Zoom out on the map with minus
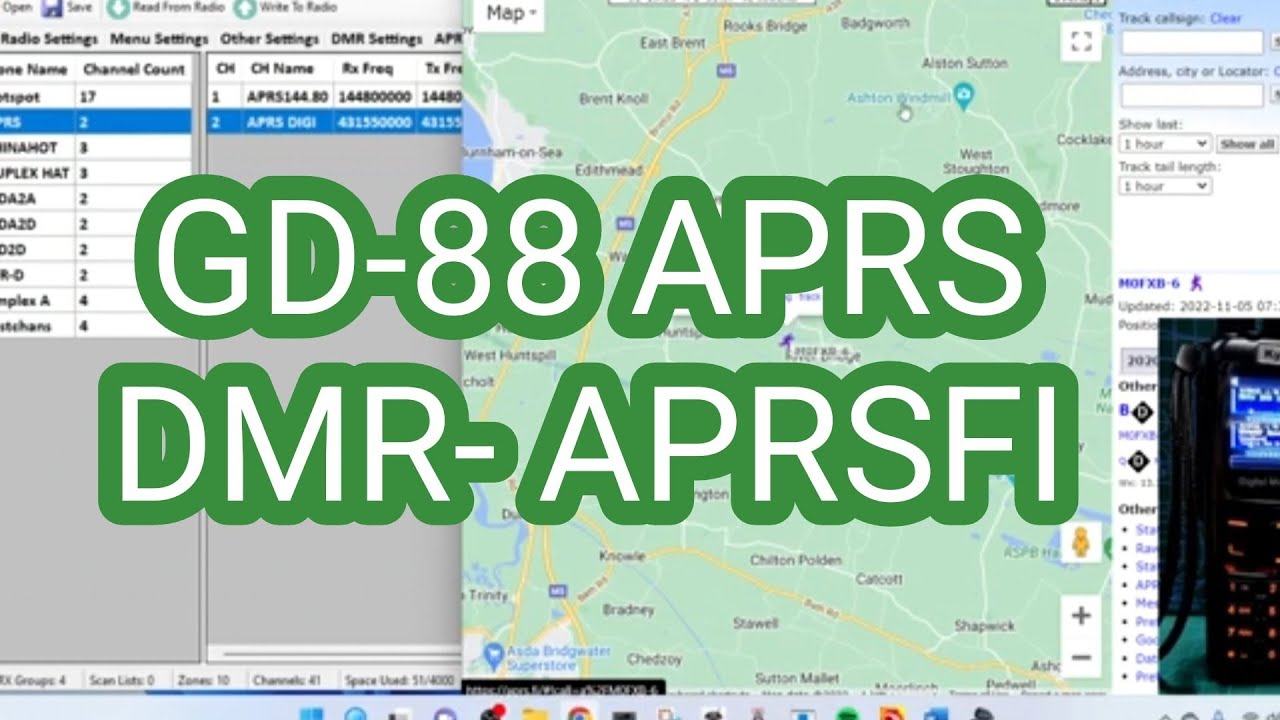The image size is (1280, 720). tap(1080, 658)
